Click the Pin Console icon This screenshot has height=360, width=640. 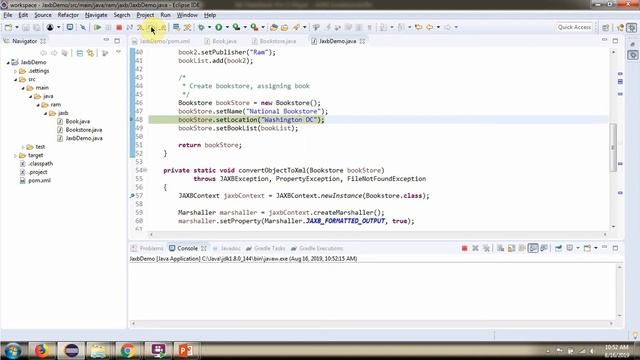coord(558,248)
